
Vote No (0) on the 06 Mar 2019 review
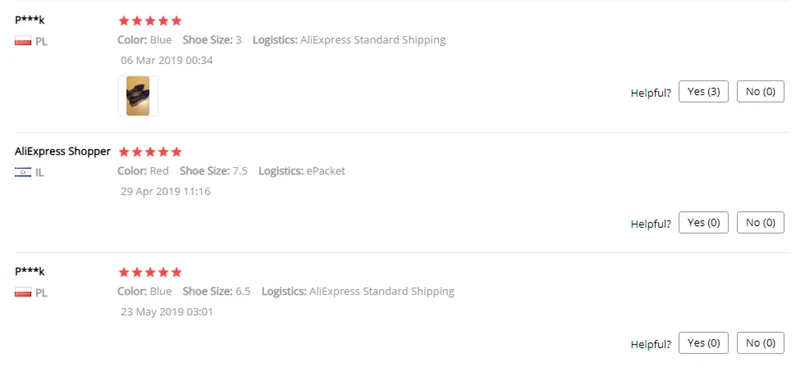coord(760,92)
